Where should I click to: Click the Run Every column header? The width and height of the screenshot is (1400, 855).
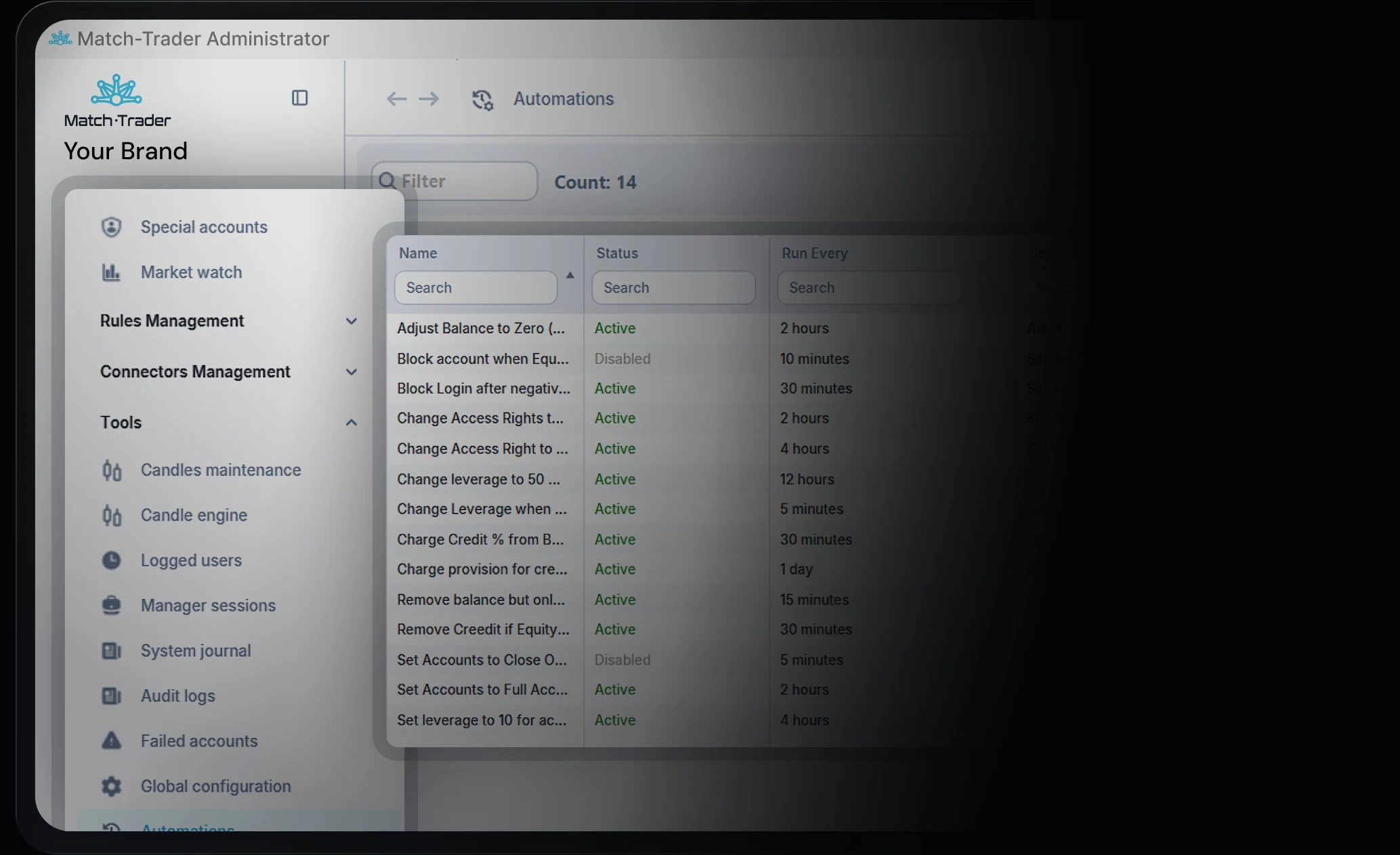pyautogui.click(x=815, y=253)
